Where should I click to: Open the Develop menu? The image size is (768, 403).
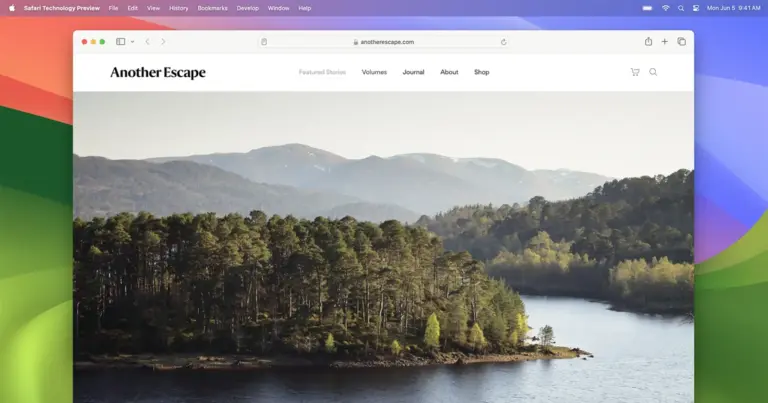[x=247, y=8]
